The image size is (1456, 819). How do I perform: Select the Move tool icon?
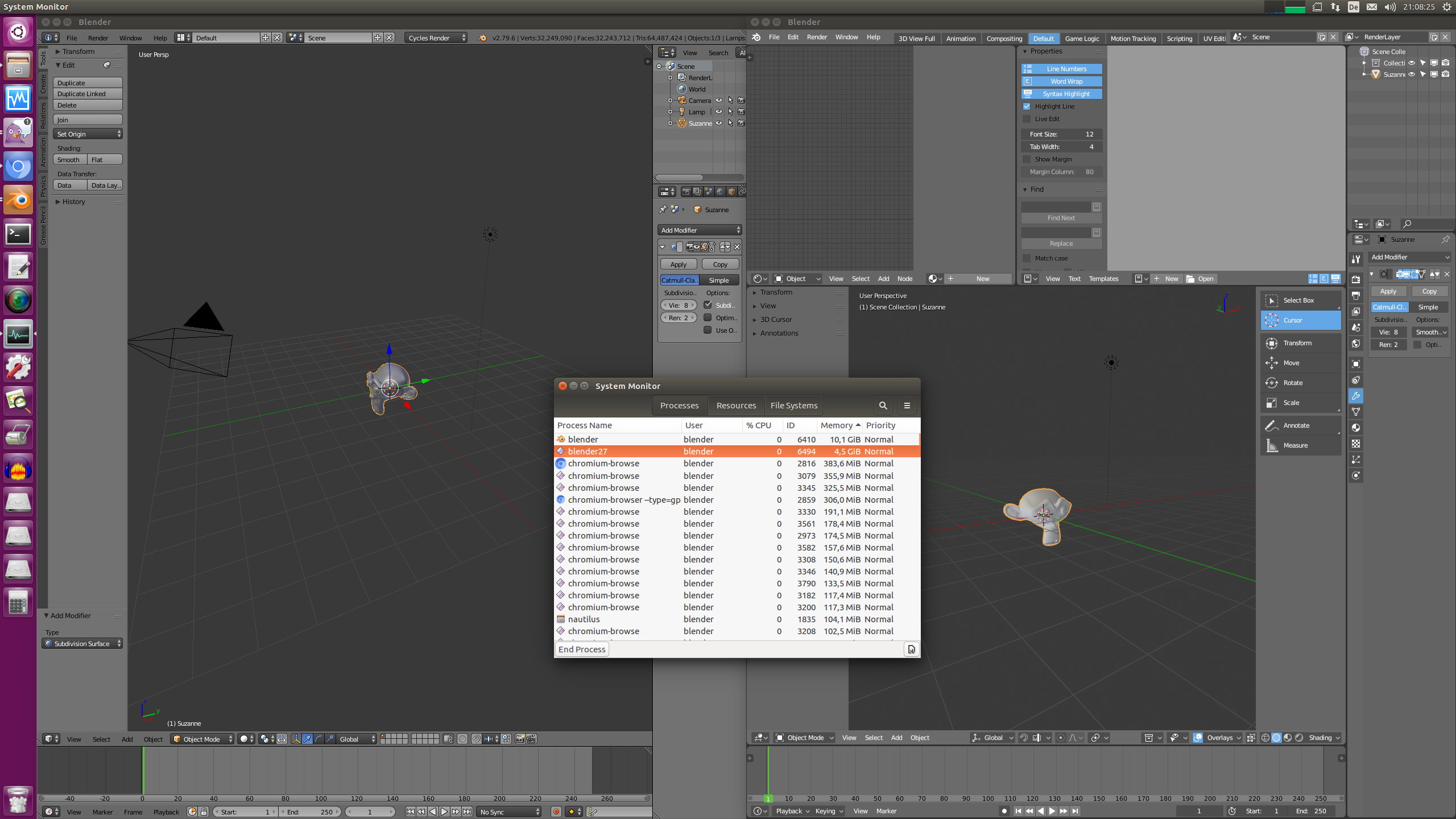1272,363
